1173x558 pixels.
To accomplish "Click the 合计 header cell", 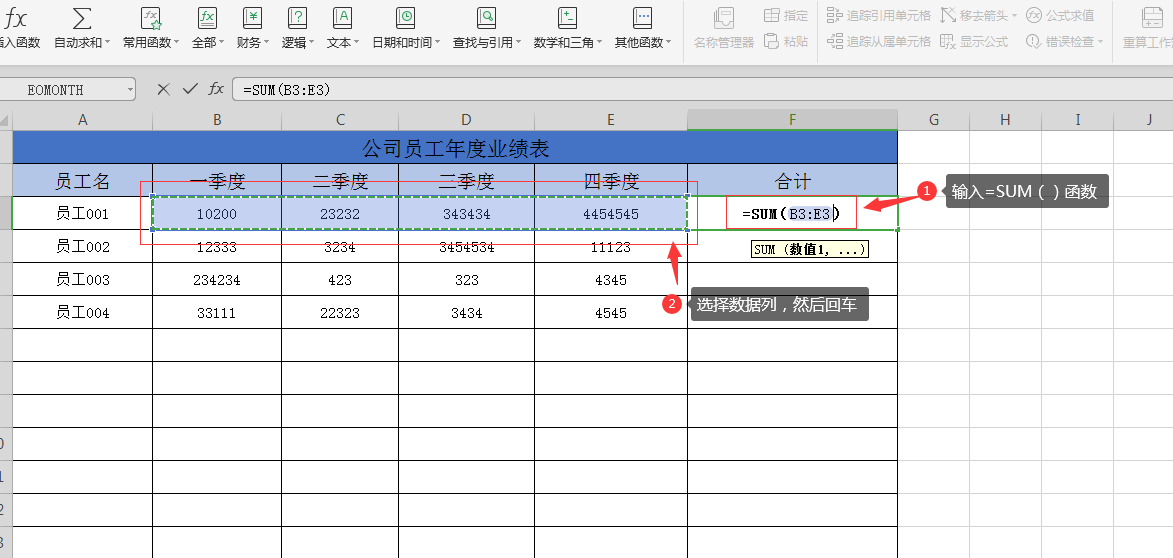I will tap(792, 180).
